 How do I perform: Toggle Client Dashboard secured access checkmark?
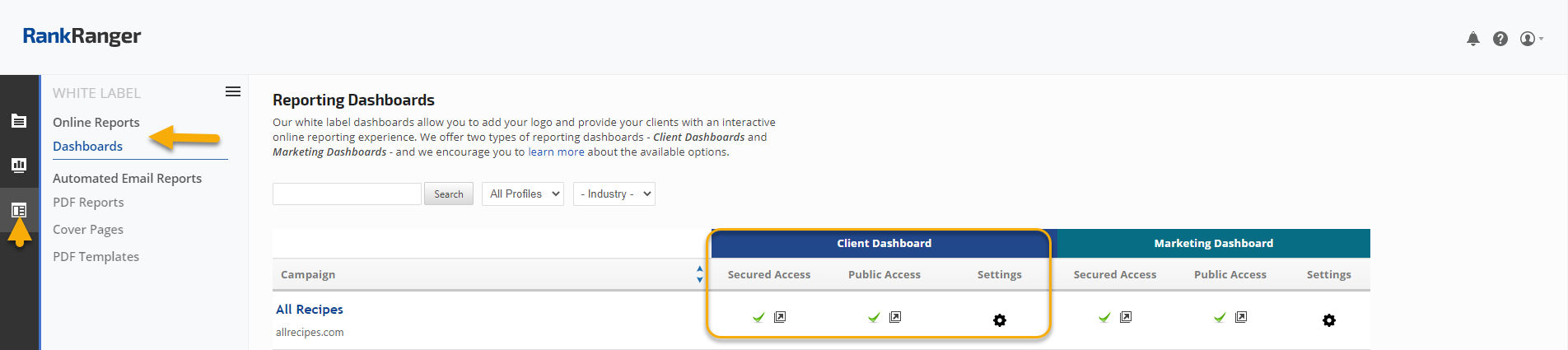pos(758,317)
